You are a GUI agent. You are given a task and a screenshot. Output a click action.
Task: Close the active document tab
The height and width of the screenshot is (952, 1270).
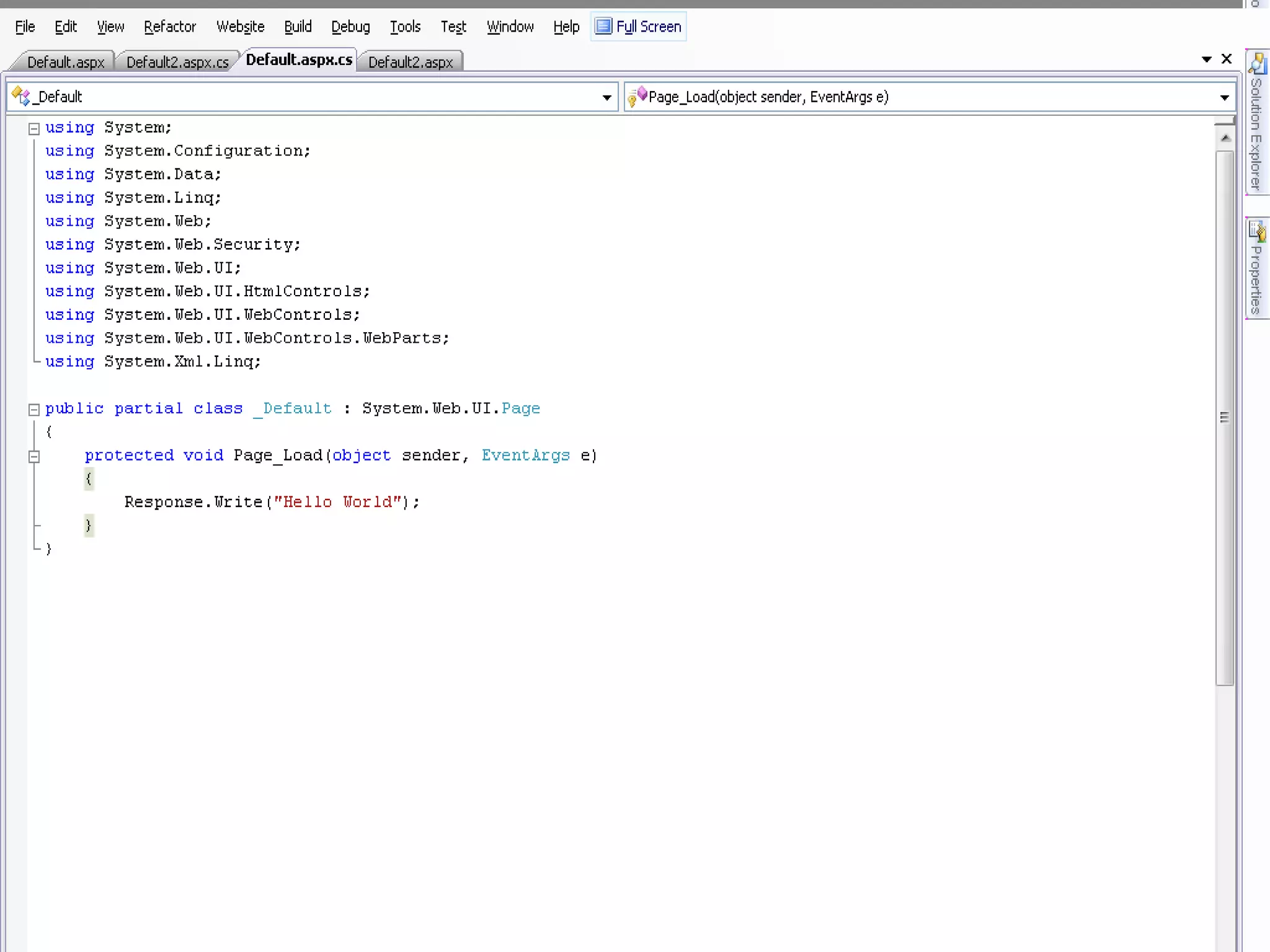coord(1226,59)
